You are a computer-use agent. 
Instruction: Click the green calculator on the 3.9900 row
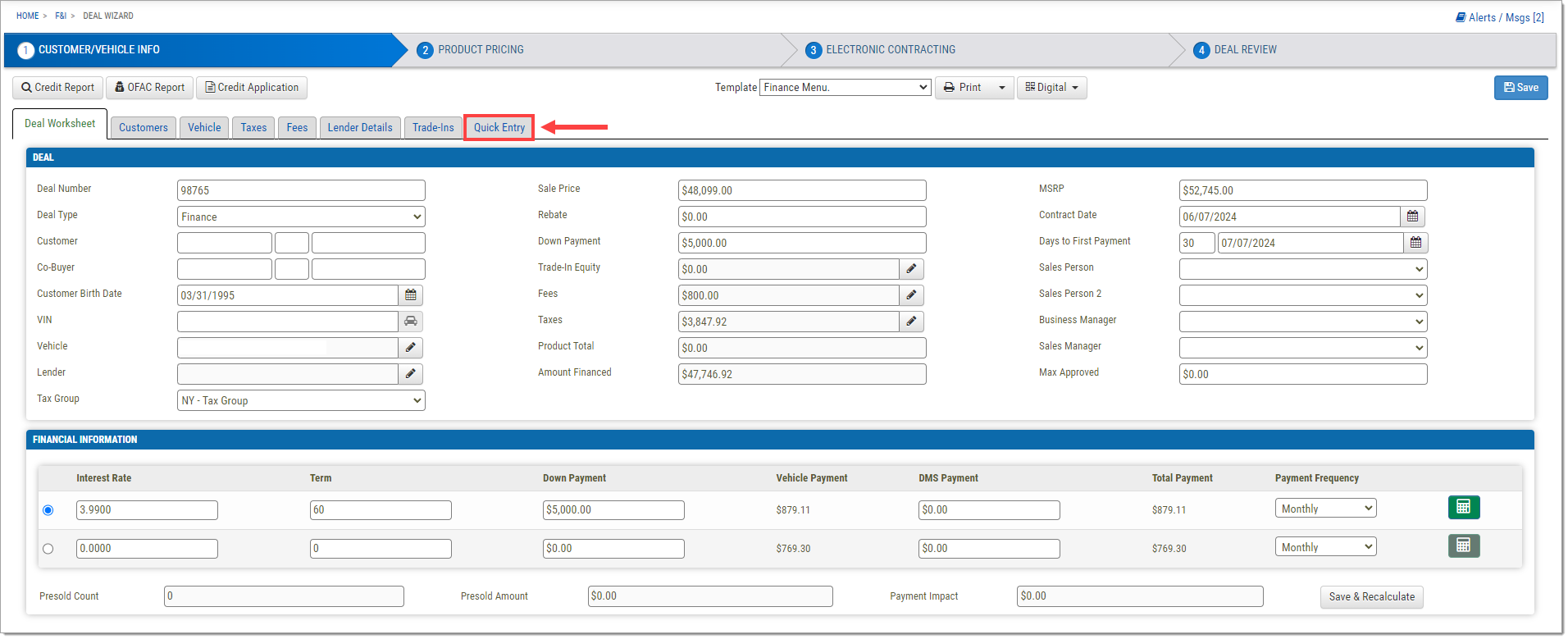(x=1464, y=508)
